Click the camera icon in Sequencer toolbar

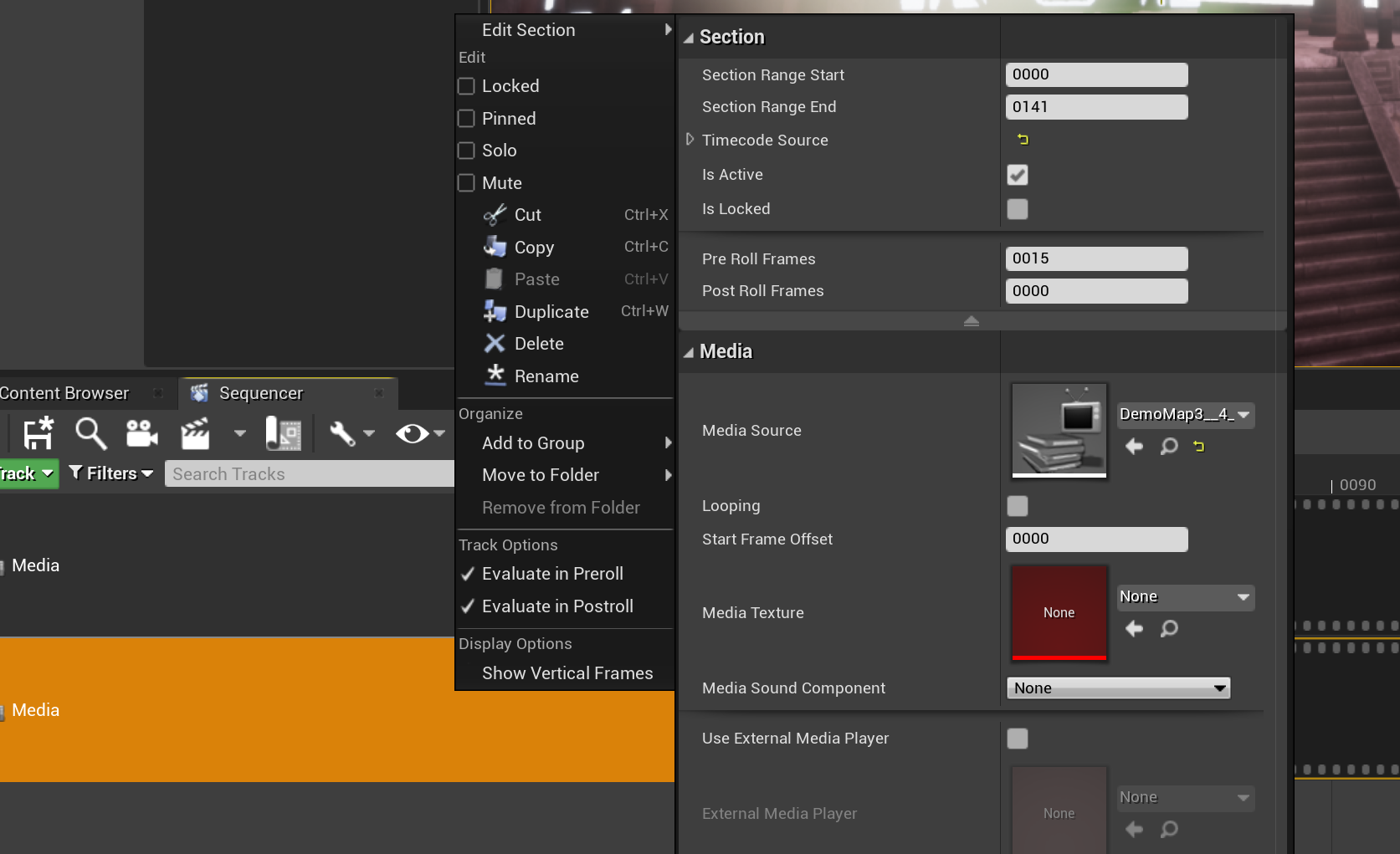(x=141, y=433)
